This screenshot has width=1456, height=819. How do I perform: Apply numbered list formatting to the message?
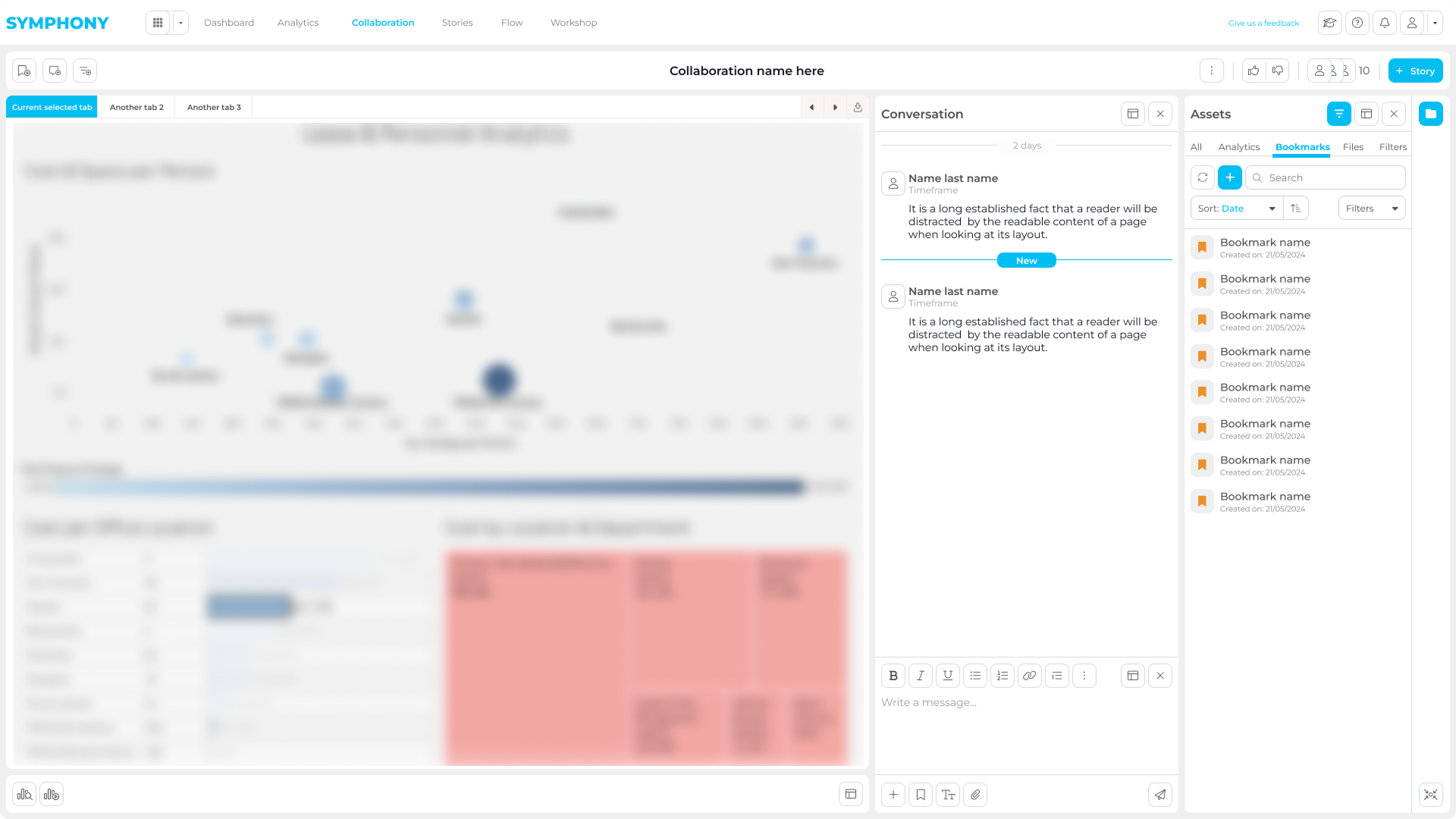coord(1002,676)
